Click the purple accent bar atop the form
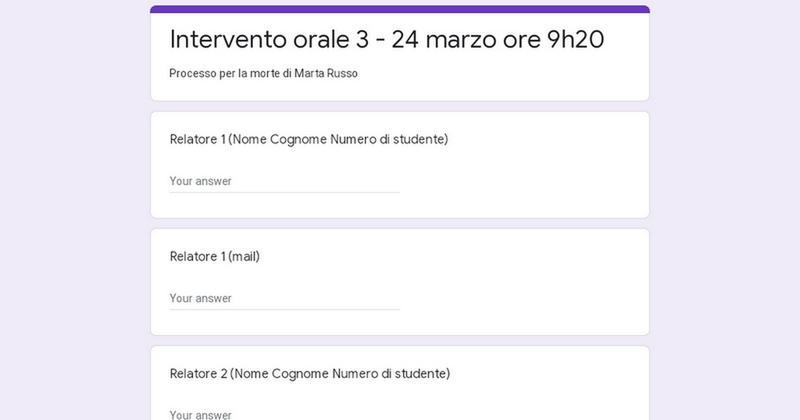 point(400,9)
